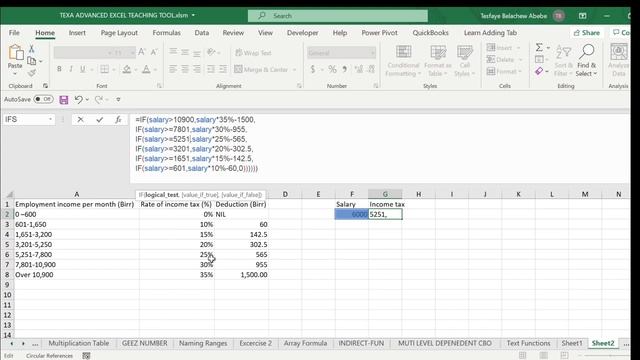
Task: Click the Search box in title bar
Action: click(338, 16)
